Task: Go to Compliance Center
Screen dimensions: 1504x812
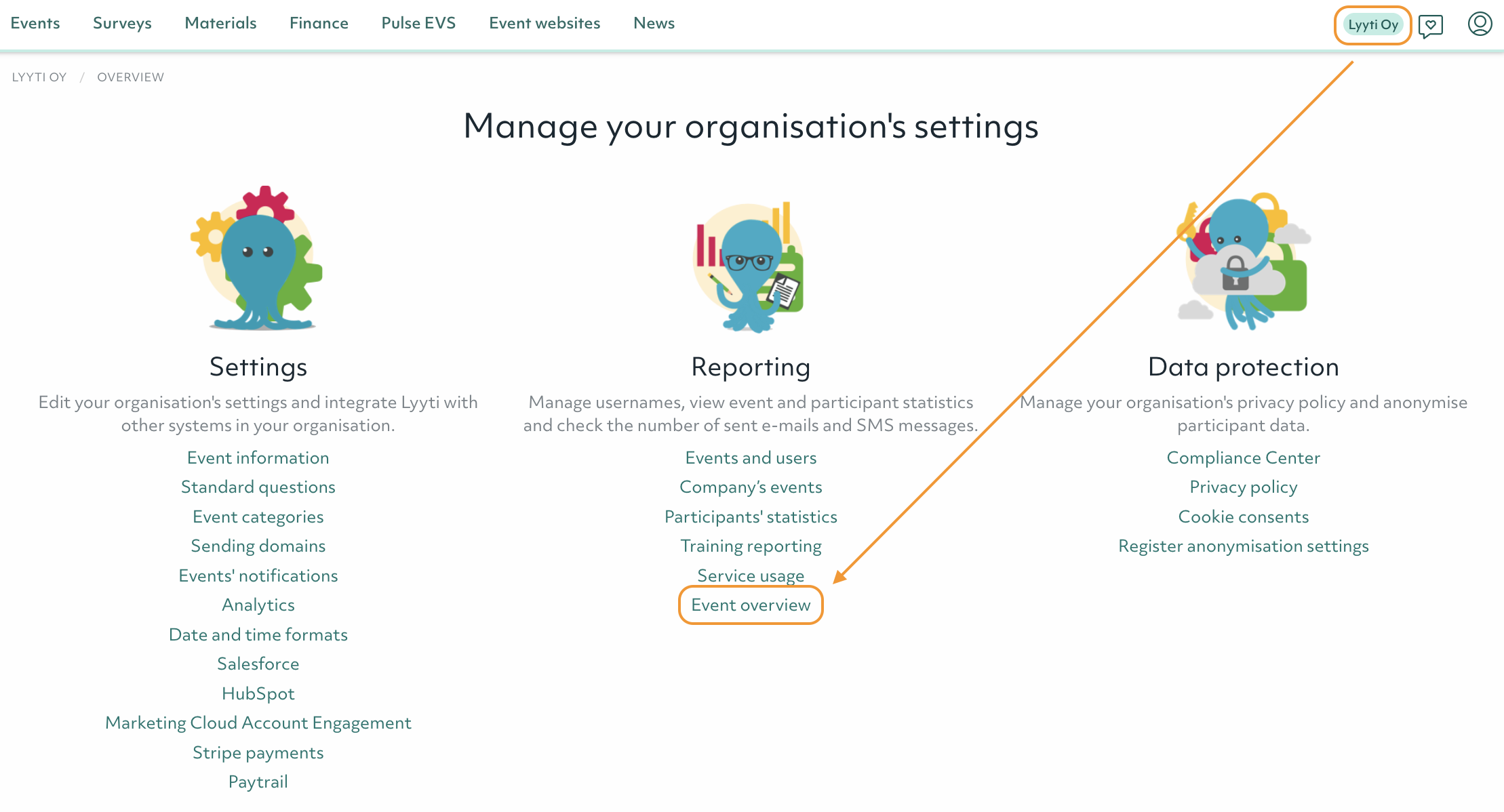Action: [1243, 458]
